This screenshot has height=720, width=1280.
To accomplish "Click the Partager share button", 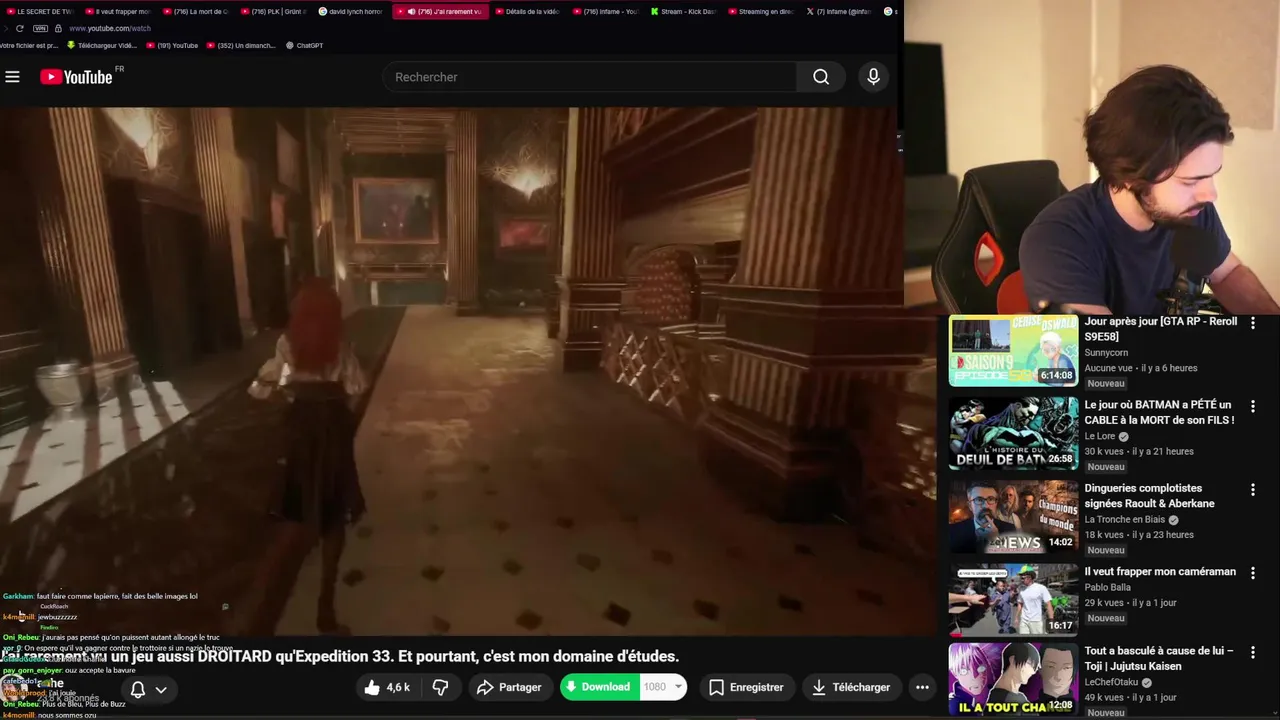I will [509, 687].
